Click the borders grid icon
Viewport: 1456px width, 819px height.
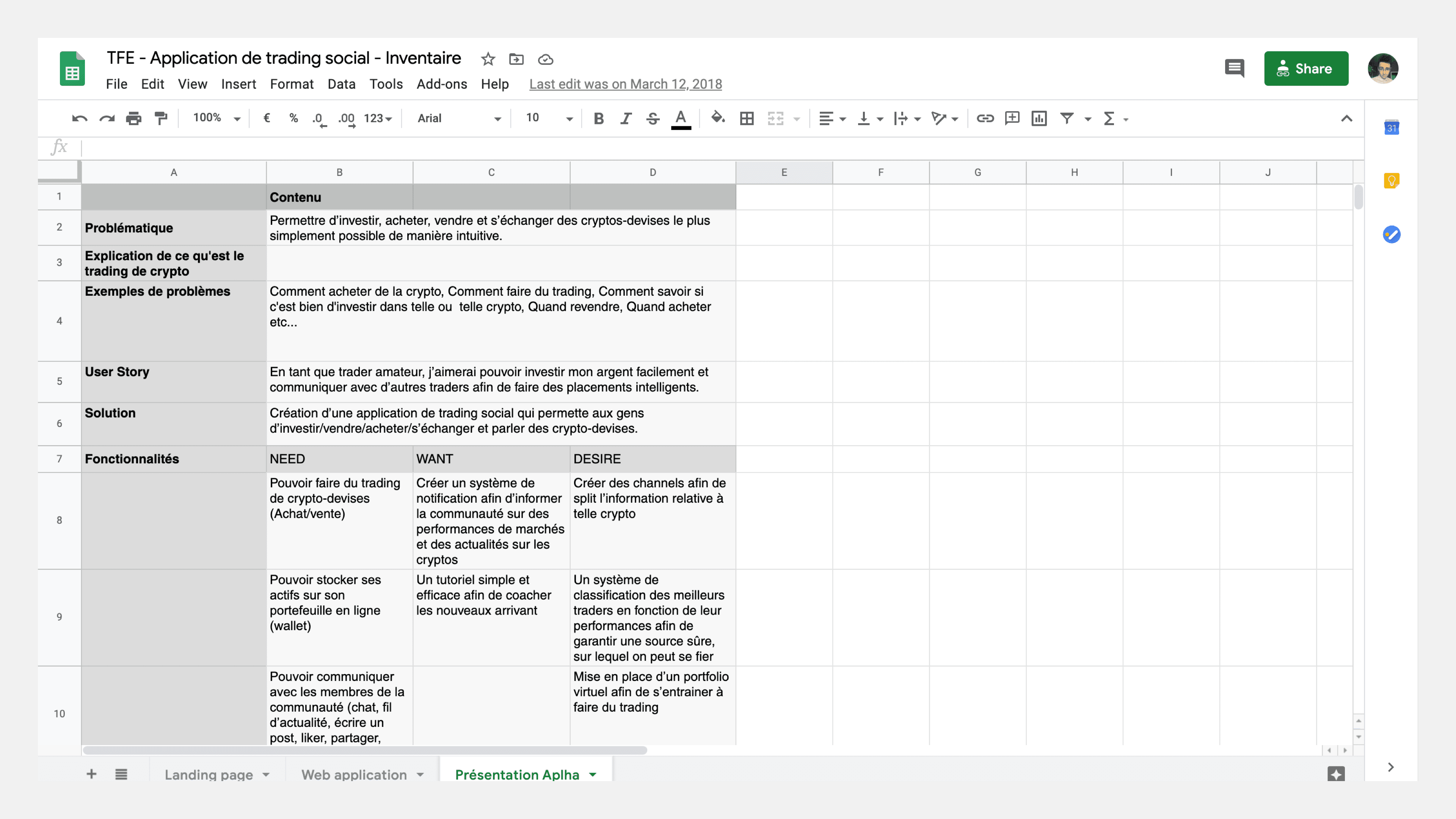[747, 118]
